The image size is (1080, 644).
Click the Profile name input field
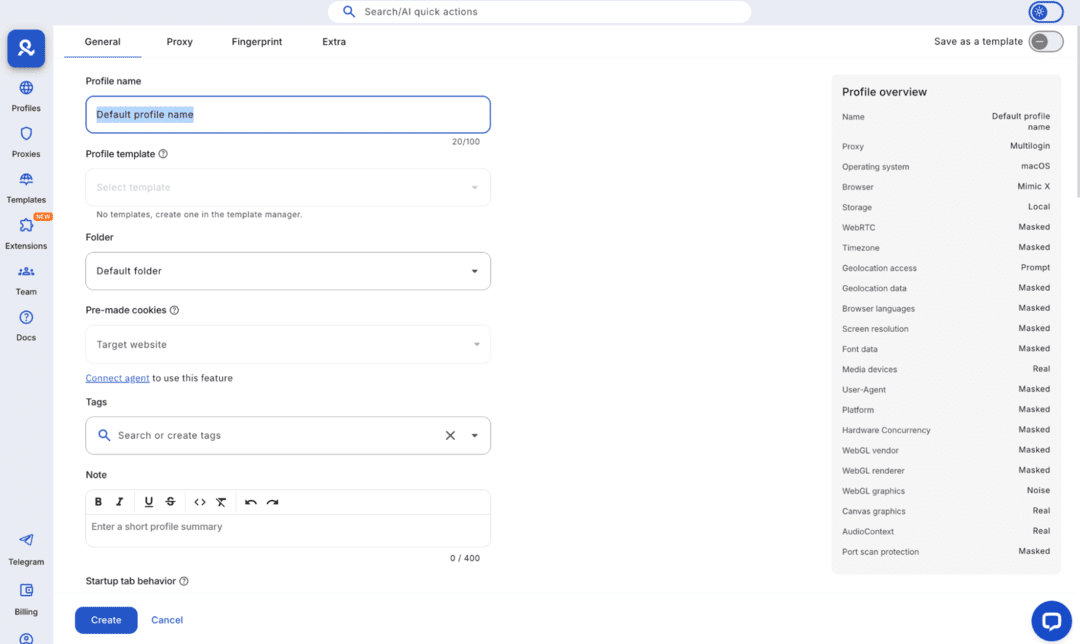288,115
